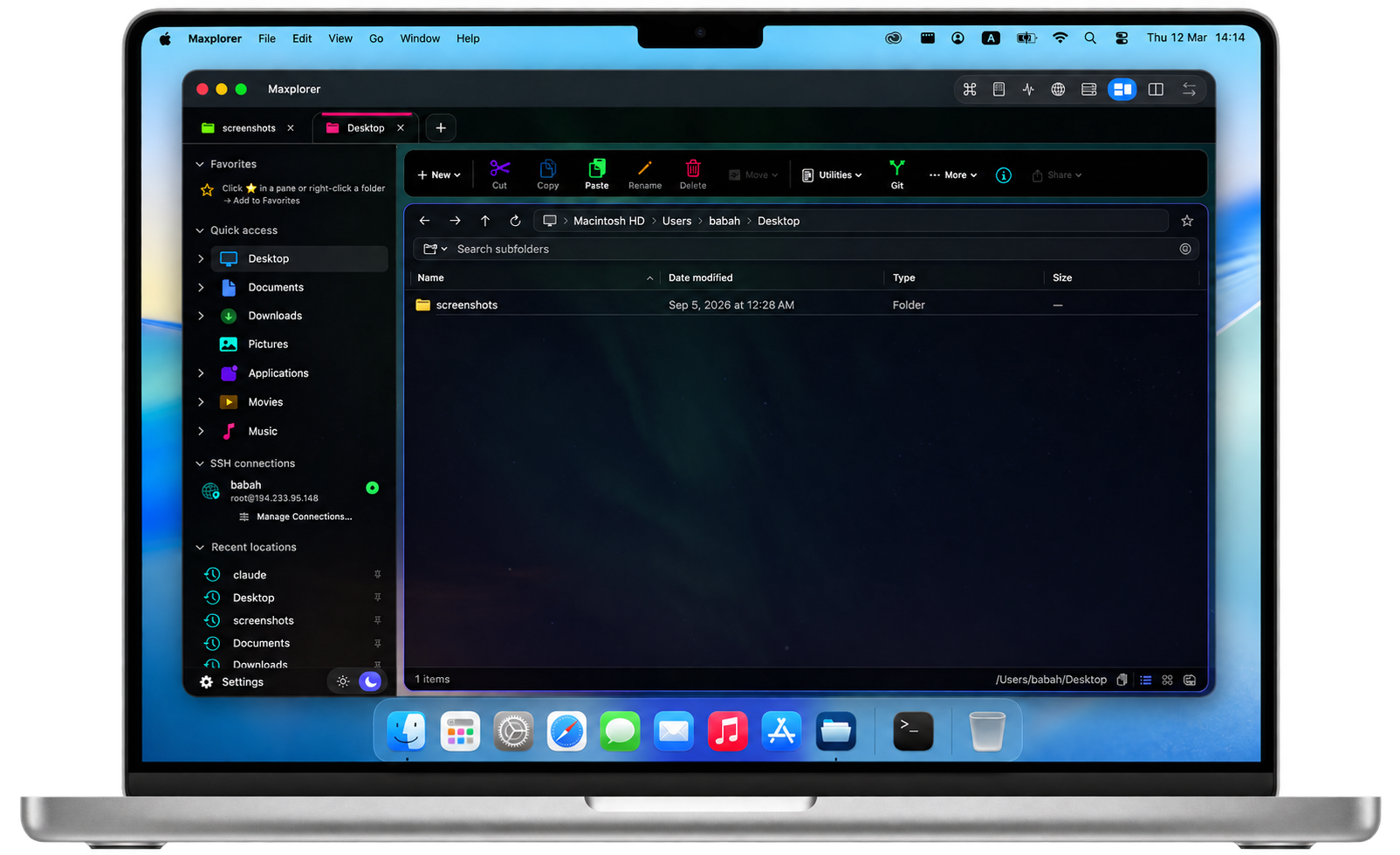The width and height of the screenshot is (1400, 855).
Task: Click the keyboard shortcuts command icon
Action: pos(970,89)
